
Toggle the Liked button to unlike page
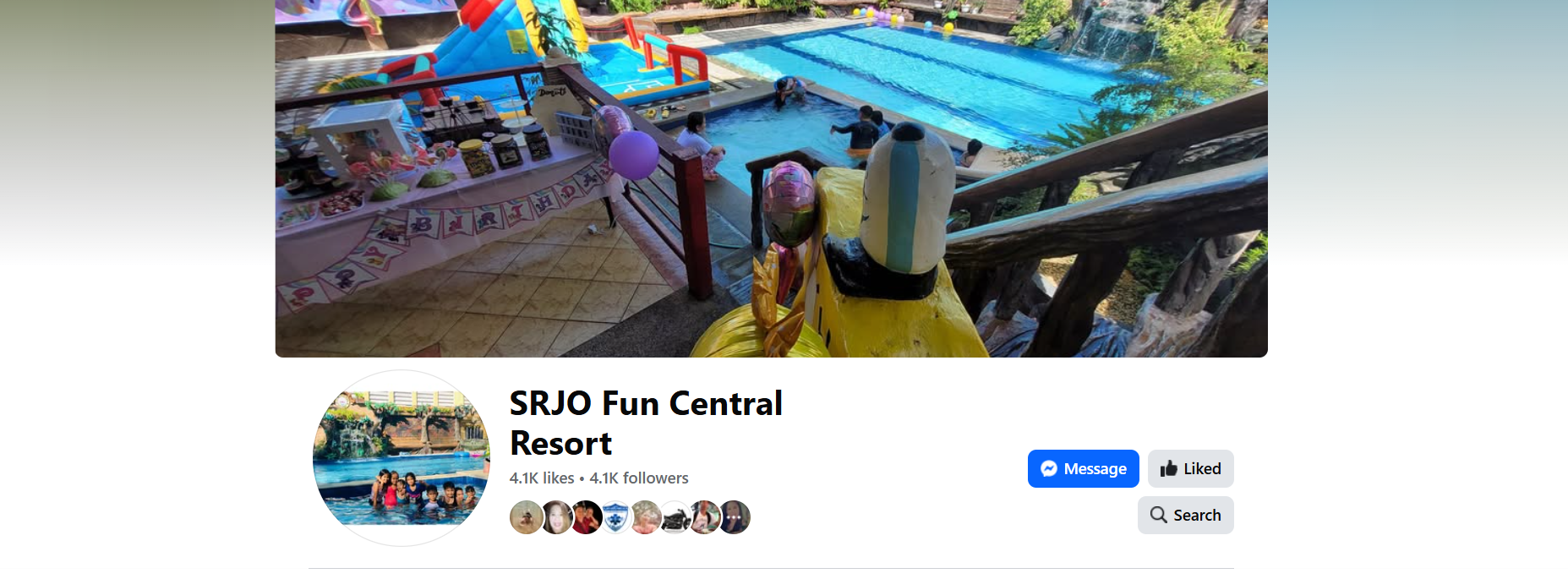1191,469
